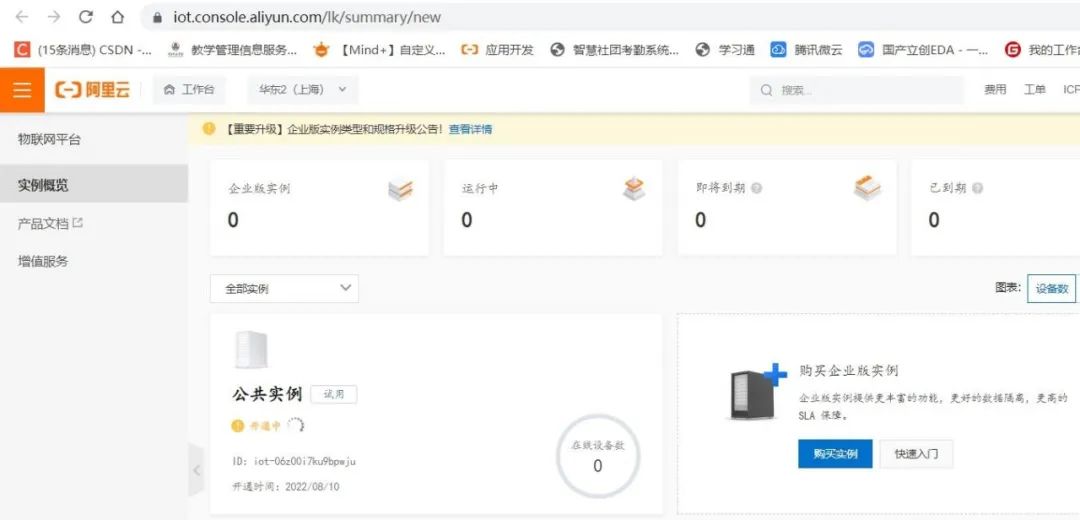Click the help icon next to 即将到期
Viewport: 1080px width, 520px height.
point(756,188)
